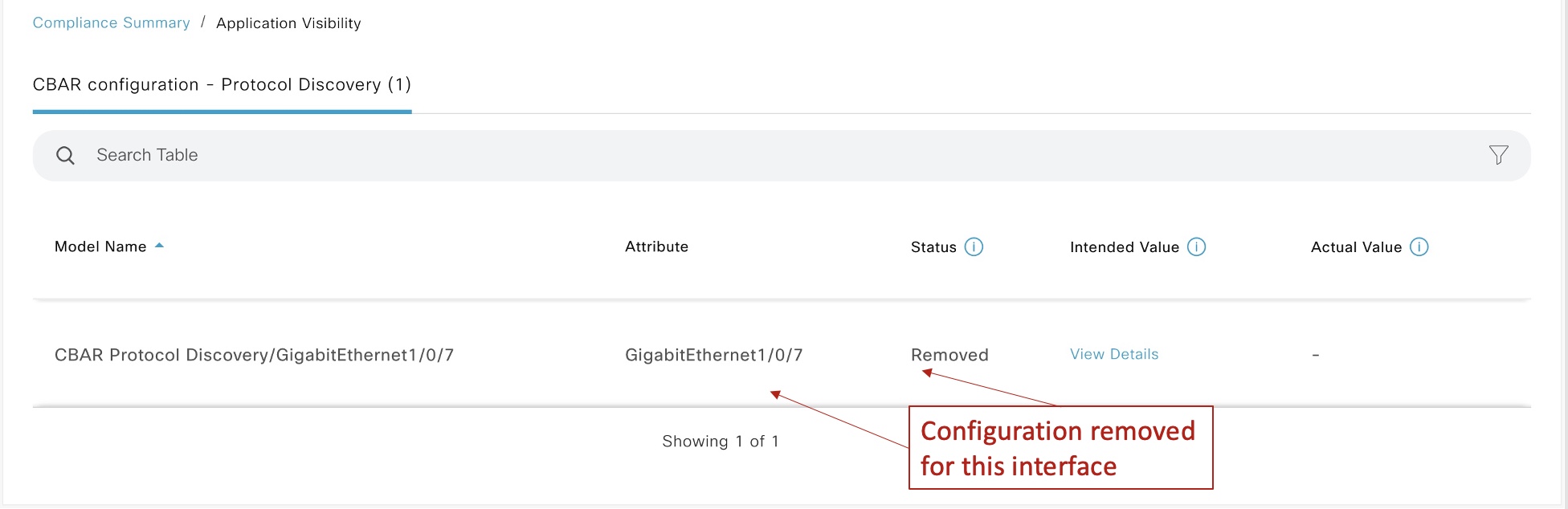Image resolution: width=1568 pixels, height=509 pixels.
Task: Open the table filter funnel icon
Action: pyautogui.click(x=1498, y=155)
